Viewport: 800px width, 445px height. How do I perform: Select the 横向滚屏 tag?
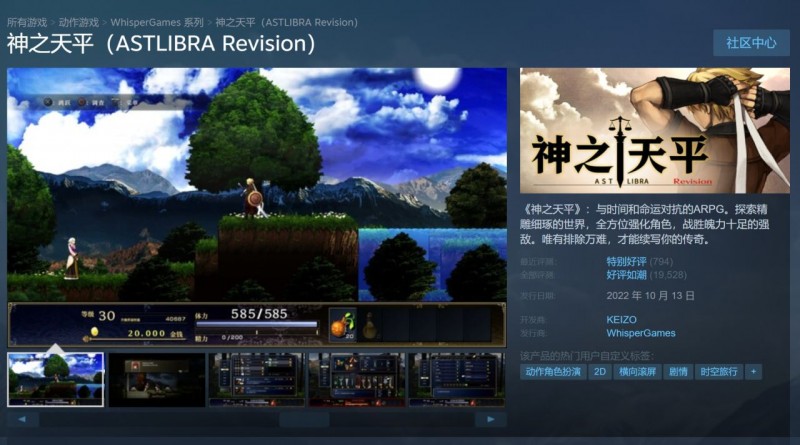point(637,372)
